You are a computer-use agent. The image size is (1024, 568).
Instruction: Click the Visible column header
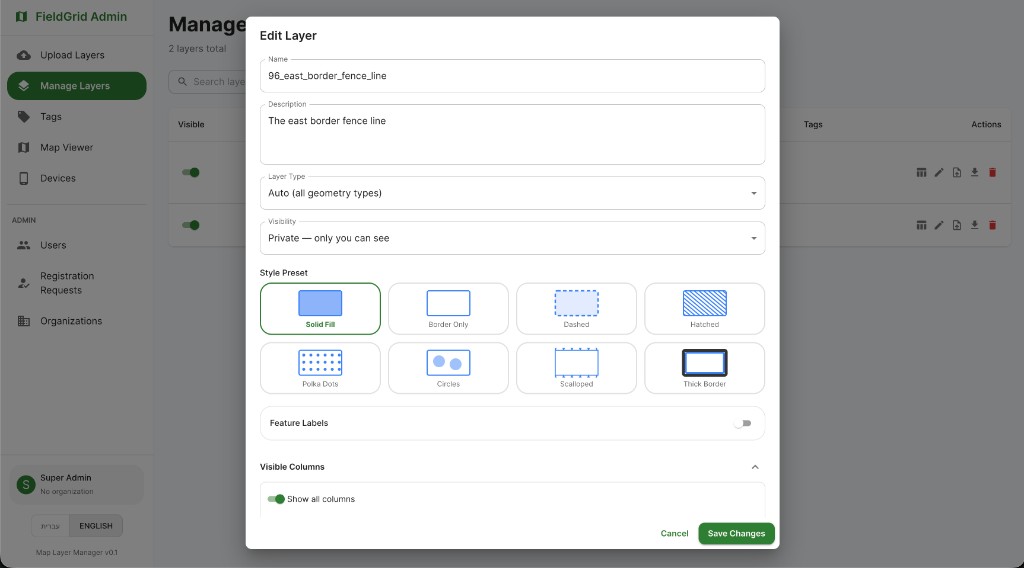(191, 124)
